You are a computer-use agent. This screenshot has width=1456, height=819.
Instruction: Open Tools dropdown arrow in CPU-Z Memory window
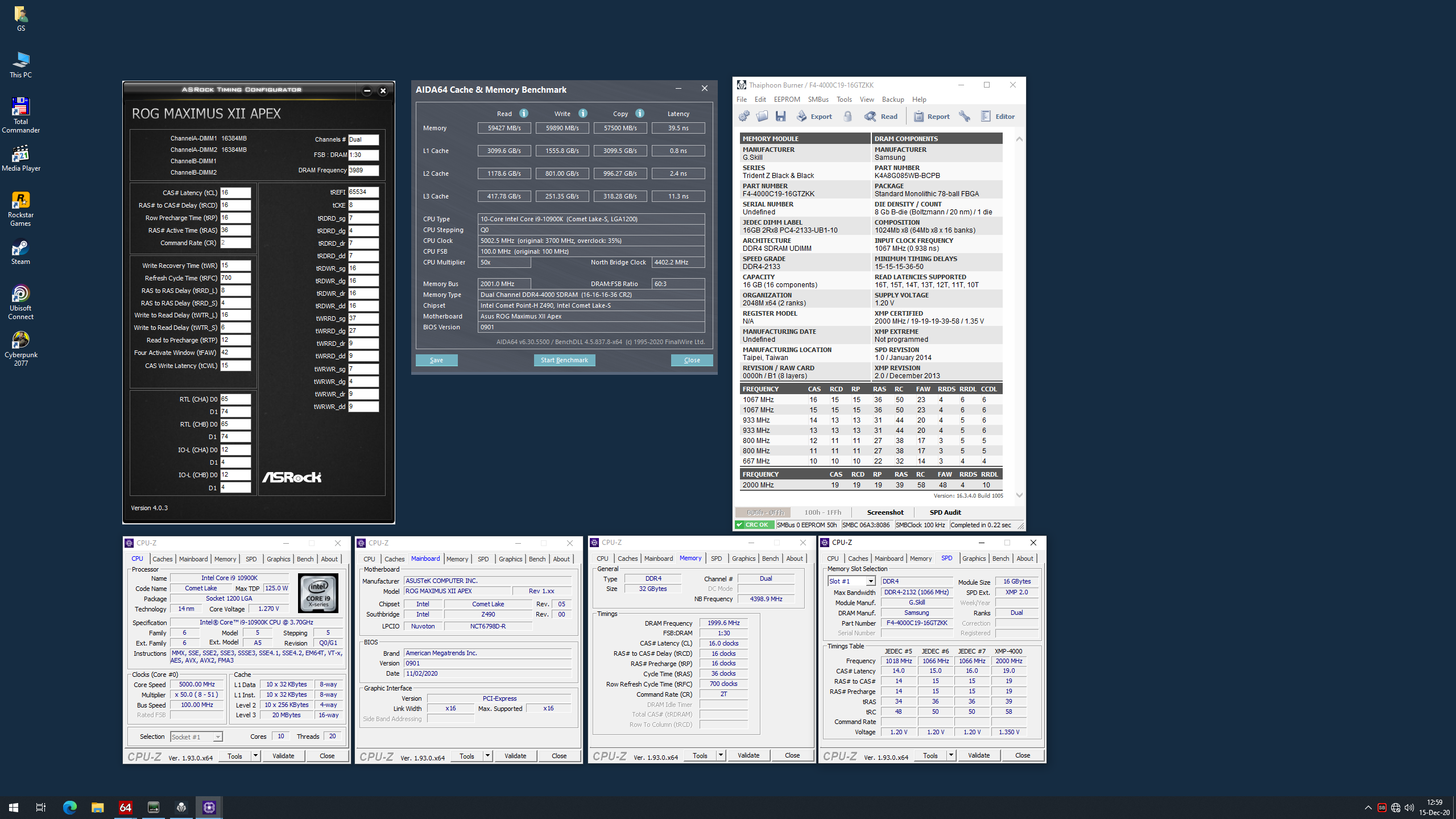[x=721, y=755]
